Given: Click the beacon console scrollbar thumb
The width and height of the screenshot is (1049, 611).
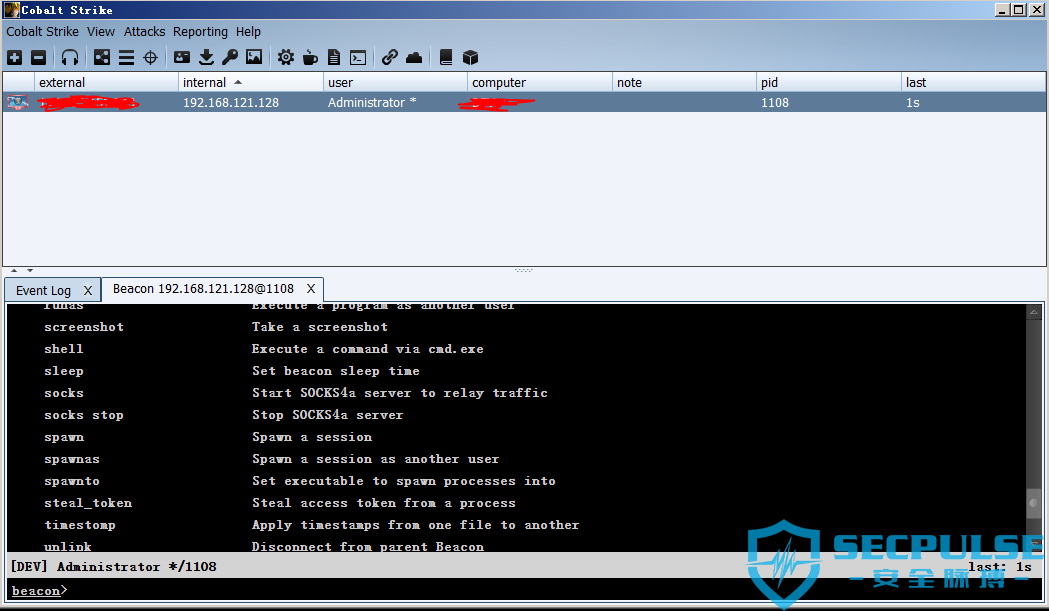Looking at the screenshot, I should coord(1034,503).
